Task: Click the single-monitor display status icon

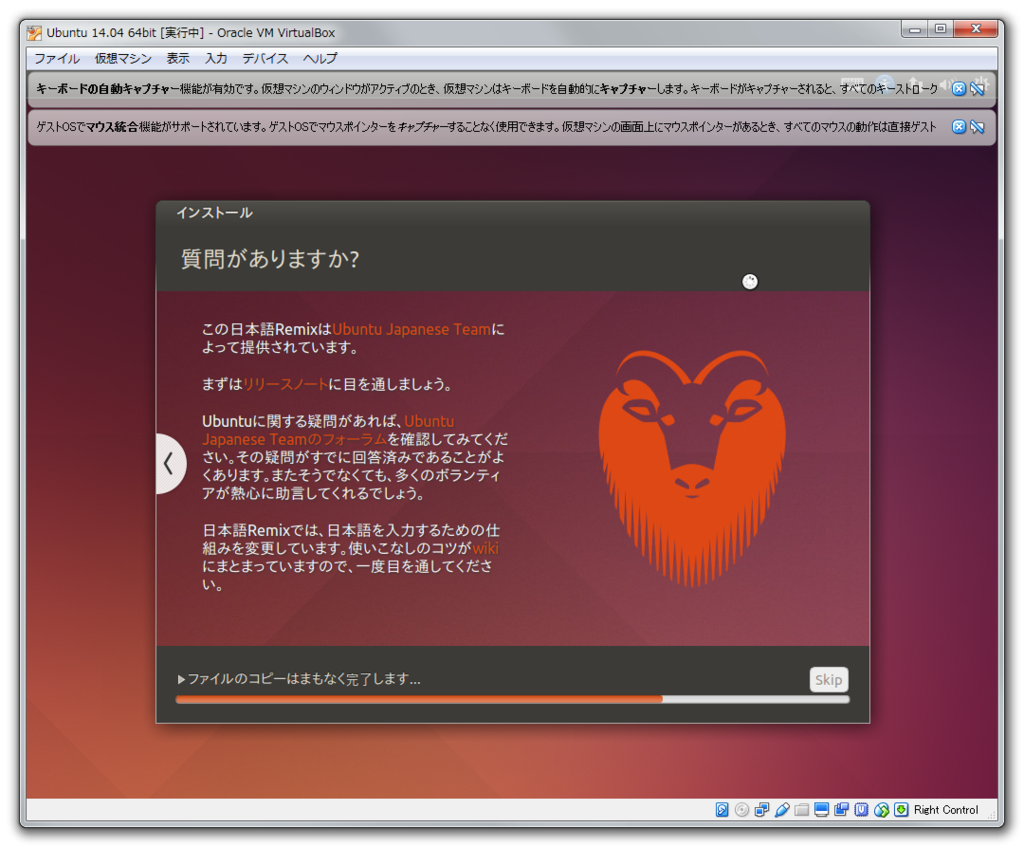Action: point(822,810)
